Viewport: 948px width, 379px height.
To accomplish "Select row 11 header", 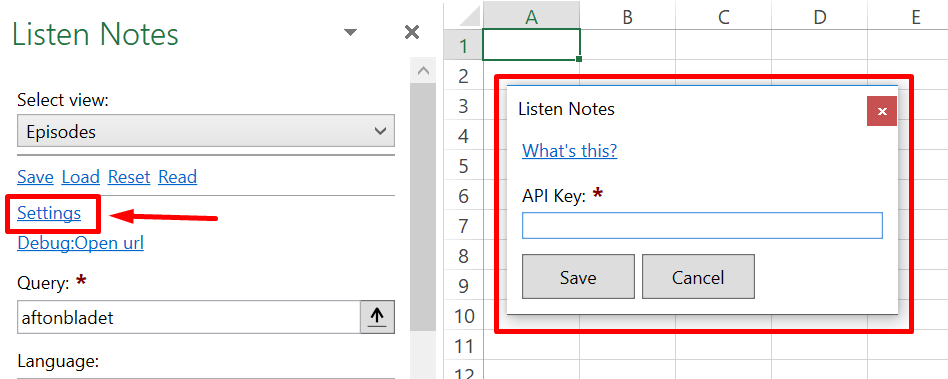I will click(x=464, y=346).
